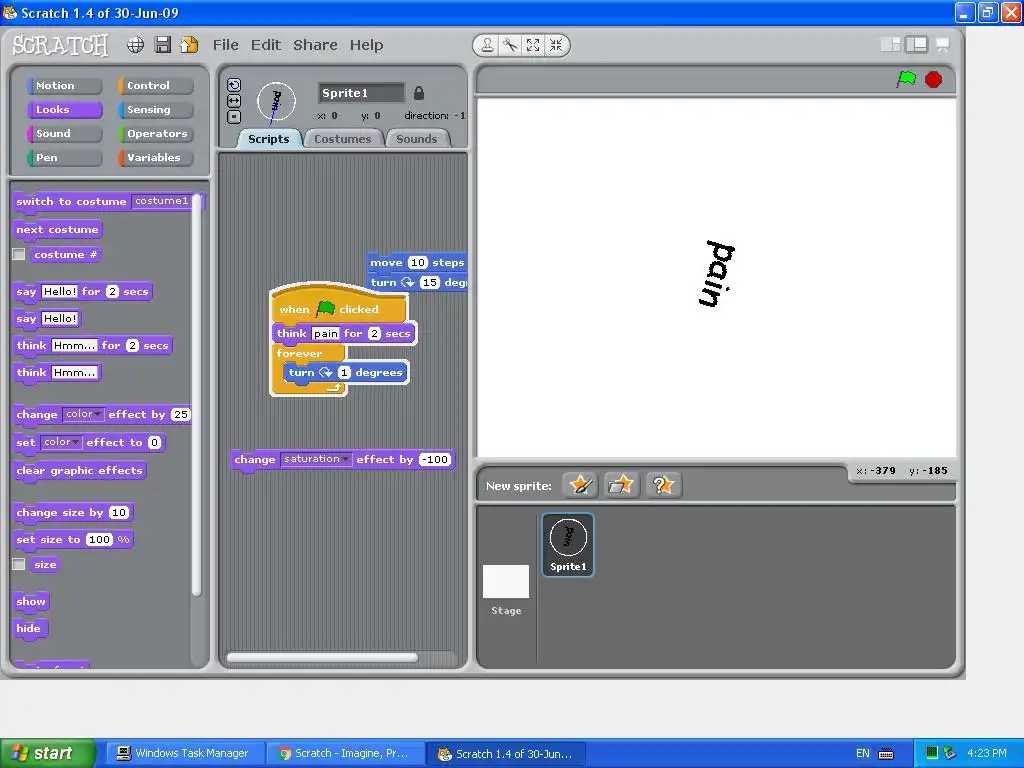Open the Variables blocks category

(x=155, y=158)
